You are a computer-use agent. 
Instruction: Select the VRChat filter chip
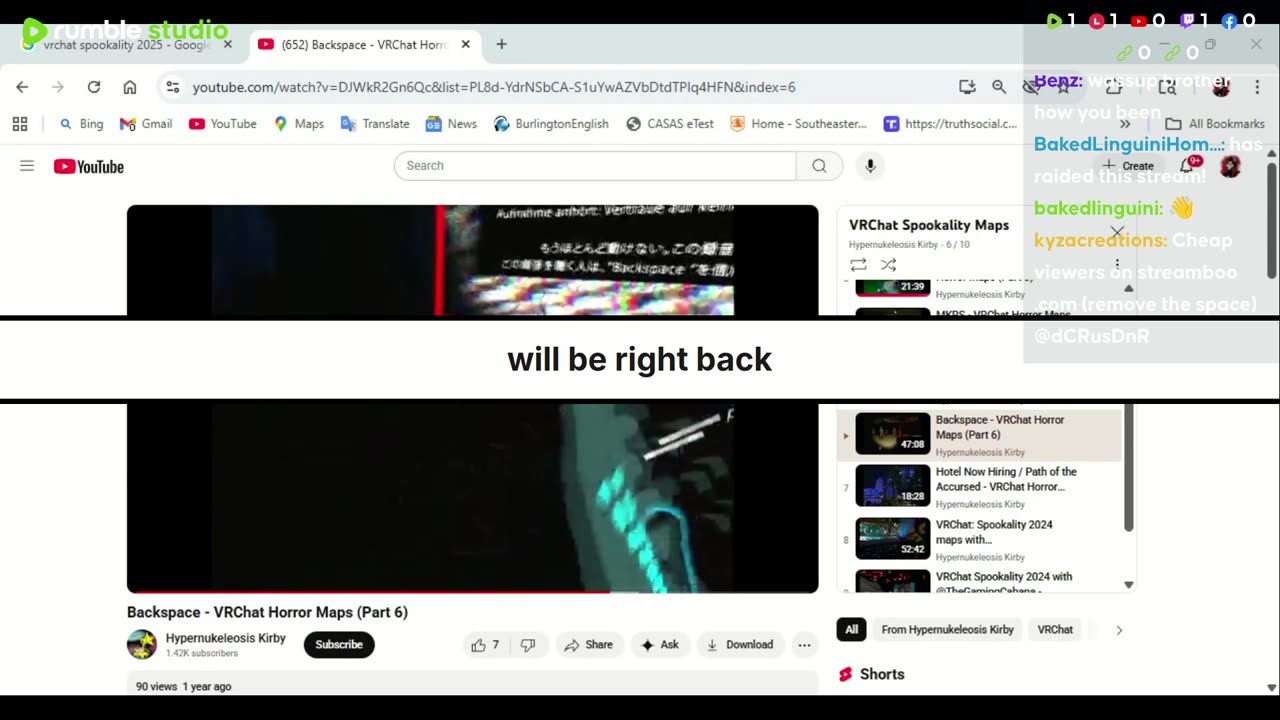click(x=1055, y=630)
